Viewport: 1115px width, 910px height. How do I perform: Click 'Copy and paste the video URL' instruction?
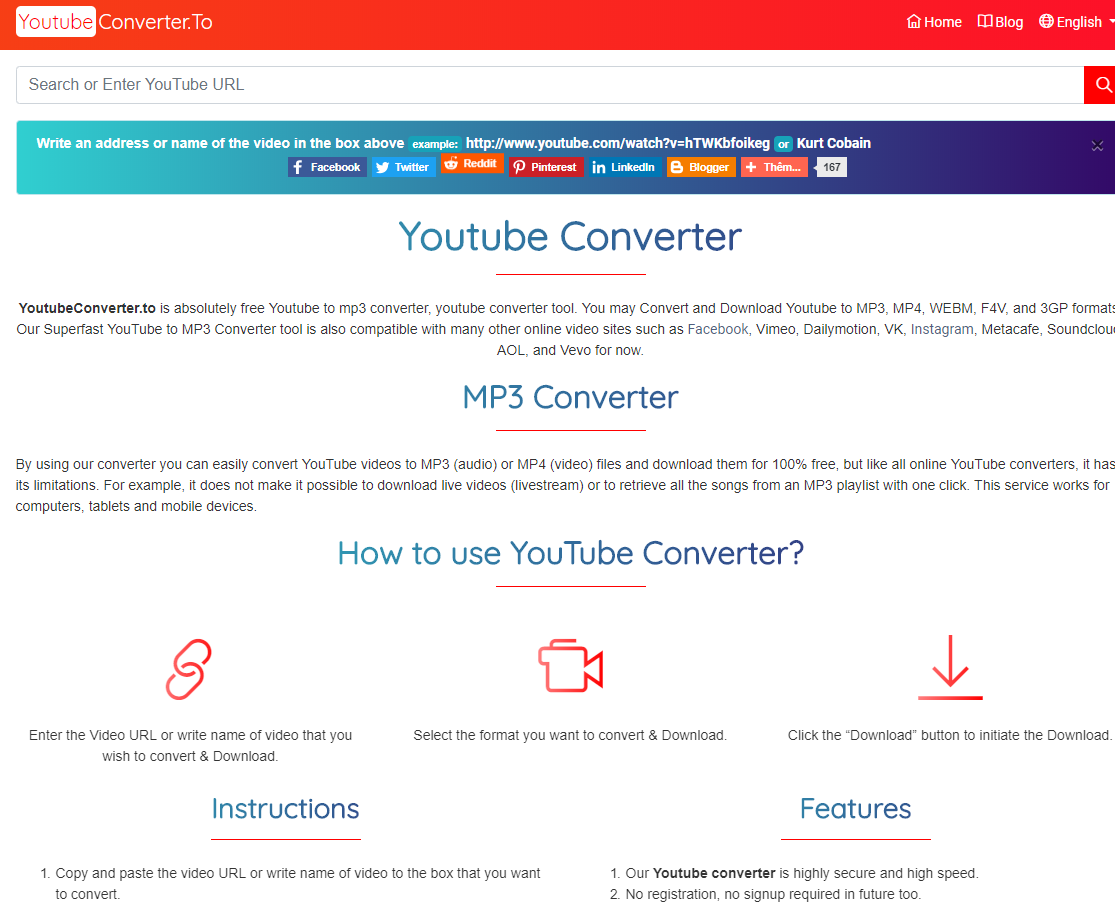(x=297, y=883)
